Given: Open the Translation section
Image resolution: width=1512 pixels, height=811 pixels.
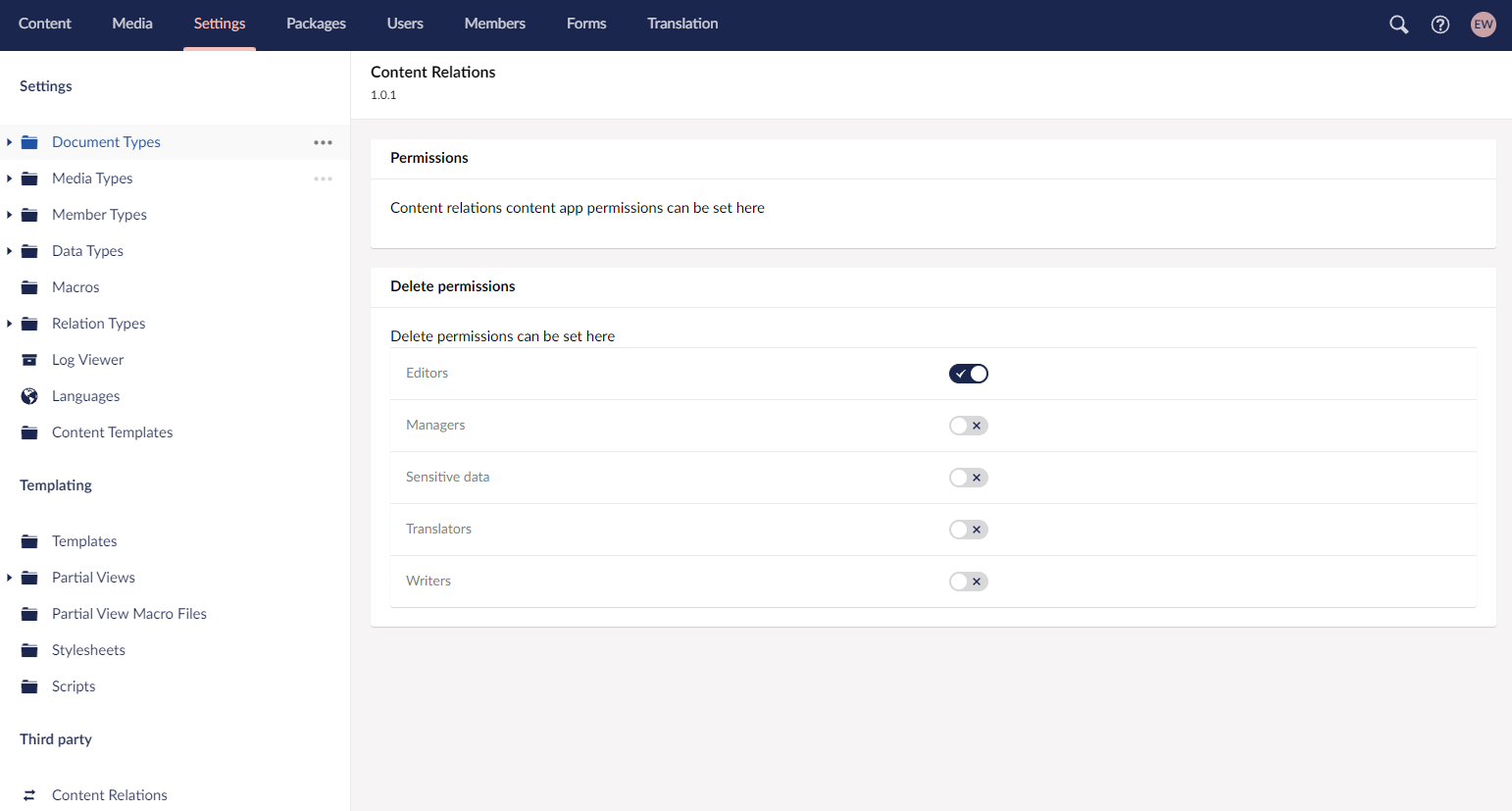Looking at the screenshot, I should tap(682, 24).
